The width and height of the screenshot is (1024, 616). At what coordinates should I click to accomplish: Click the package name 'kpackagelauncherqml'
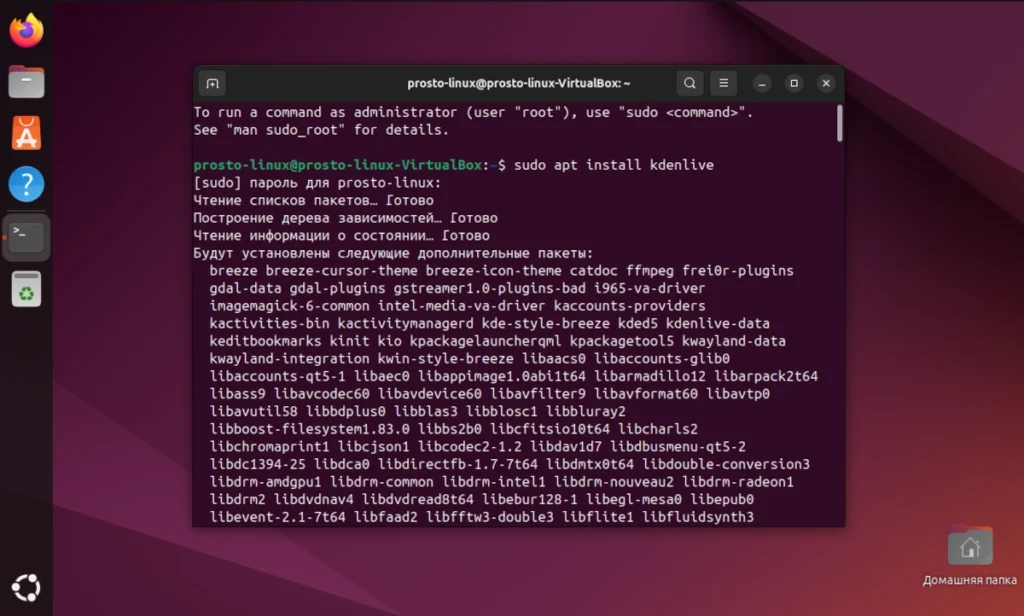point(485,342)
